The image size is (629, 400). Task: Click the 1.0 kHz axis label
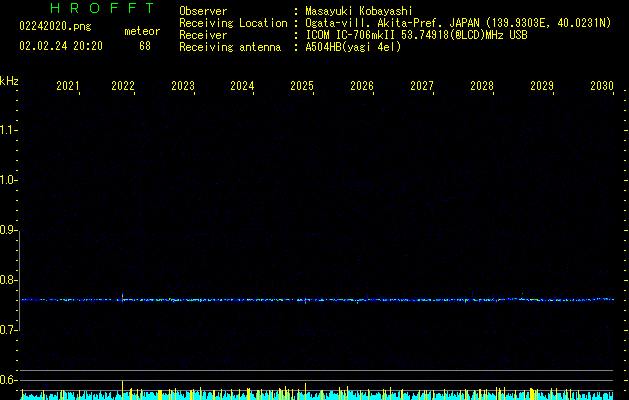(x=7, y=180)
